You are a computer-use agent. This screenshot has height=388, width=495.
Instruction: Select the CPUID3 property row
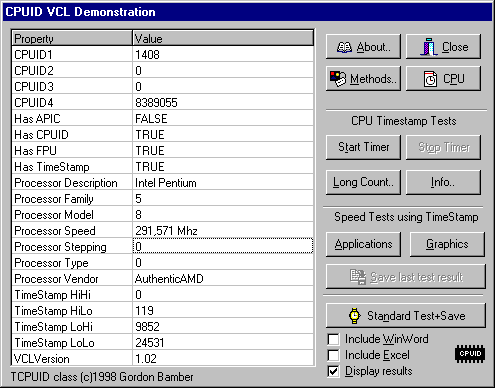[72, 86]
